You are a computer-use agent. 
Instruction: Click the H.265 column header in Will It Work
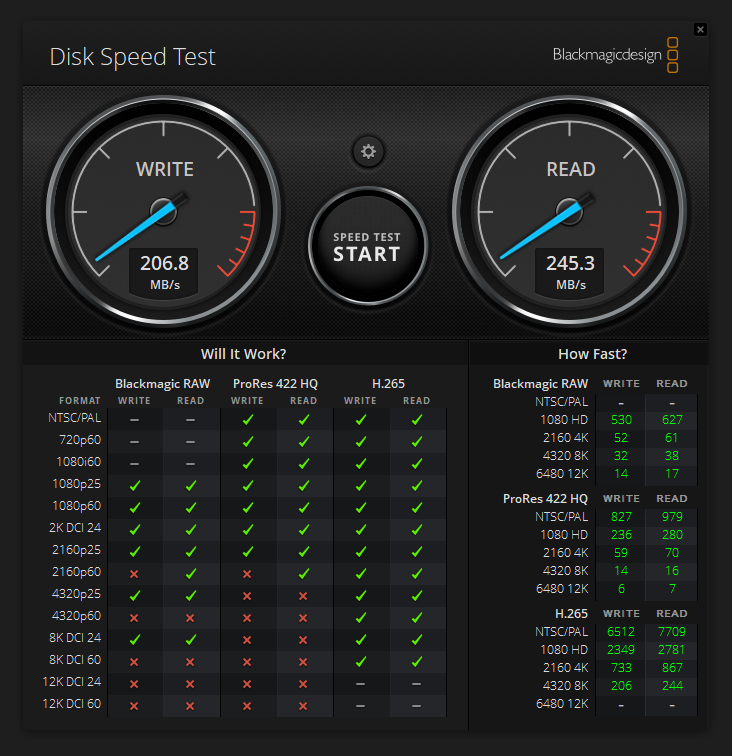pyautogui.click(x=388, y=383)
